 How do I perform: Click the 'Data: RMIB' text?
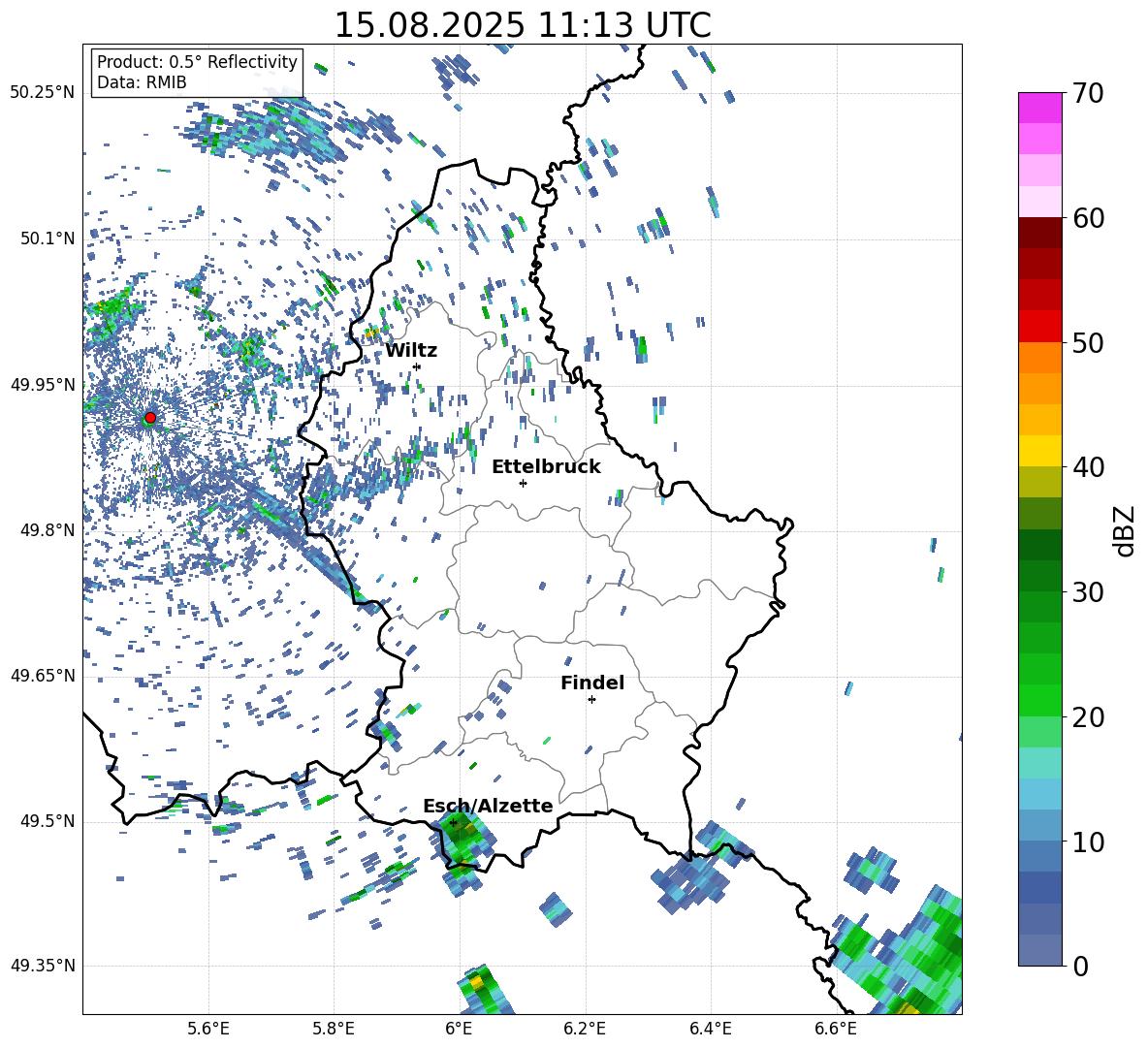tap(142, 82)
